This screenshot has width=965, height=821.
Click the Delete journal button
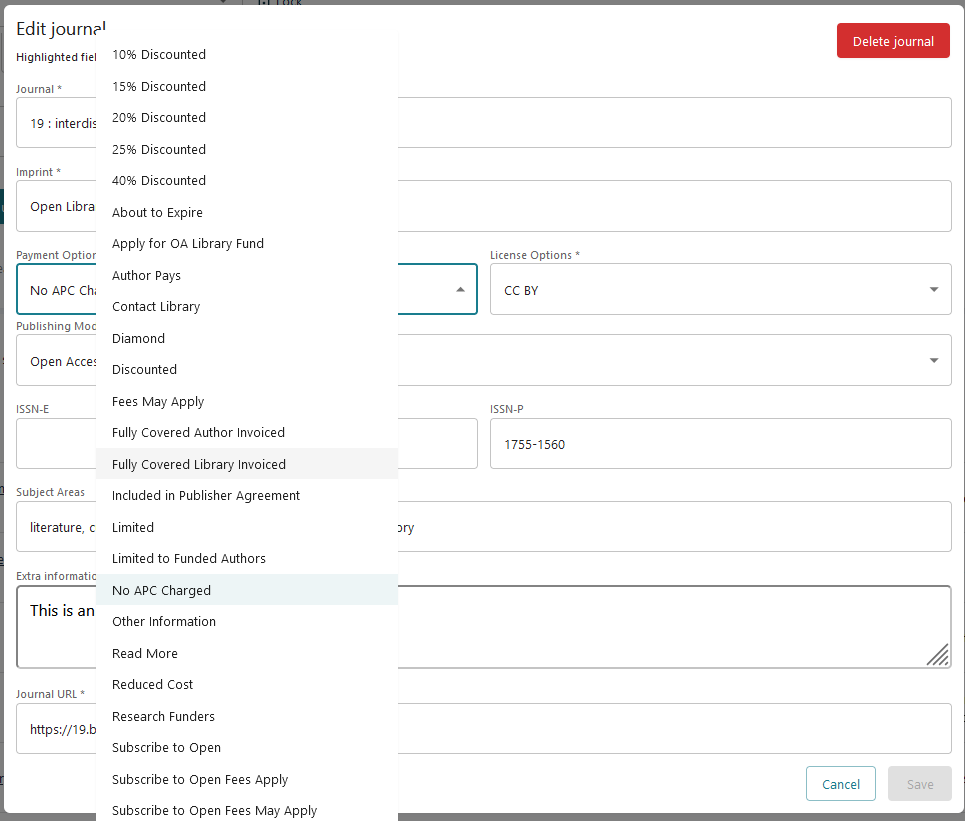[893, 40]
